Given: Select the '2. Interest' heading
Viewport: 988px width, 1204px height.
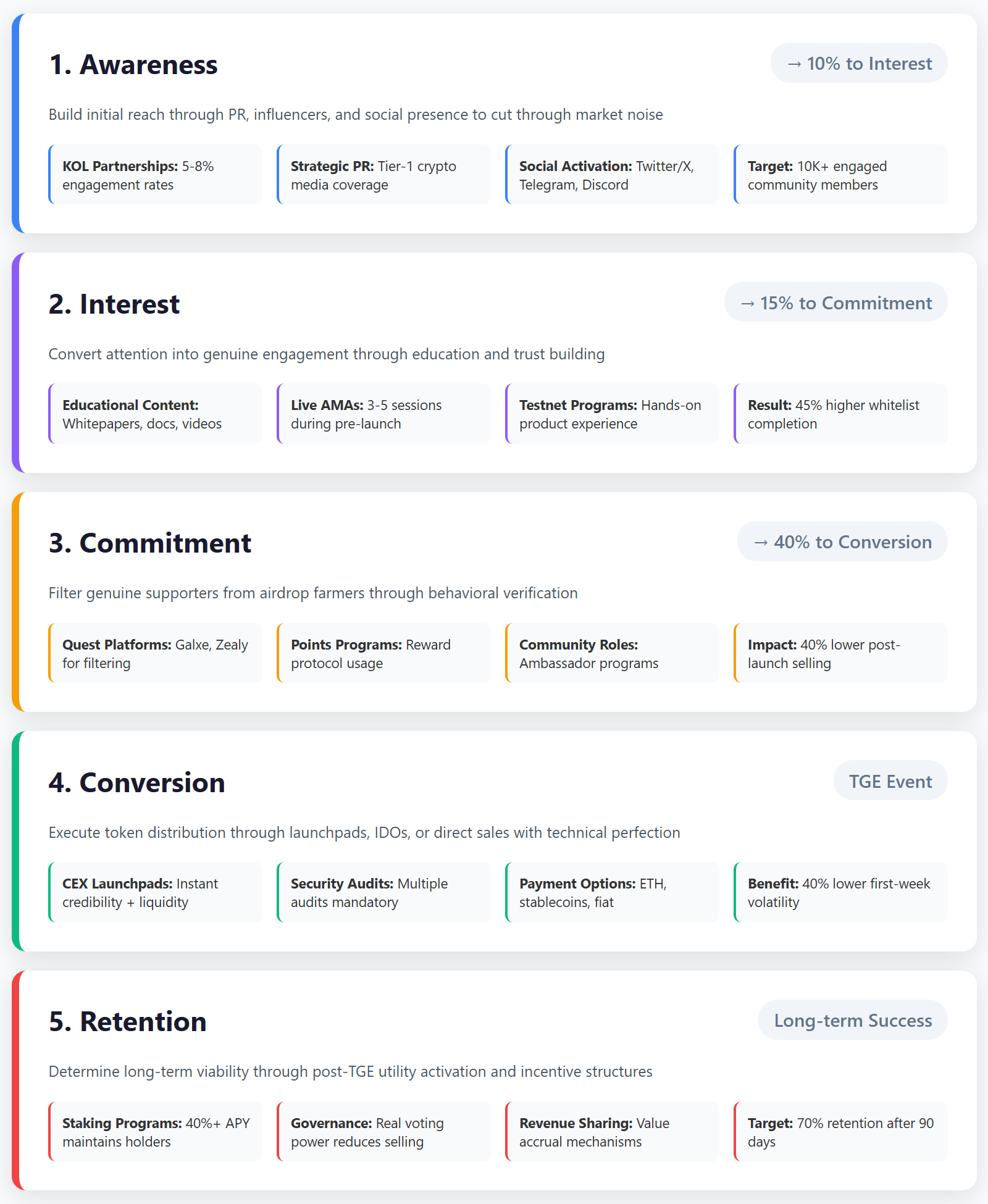Looking at the screenshot, I should [x=114, y=304].
